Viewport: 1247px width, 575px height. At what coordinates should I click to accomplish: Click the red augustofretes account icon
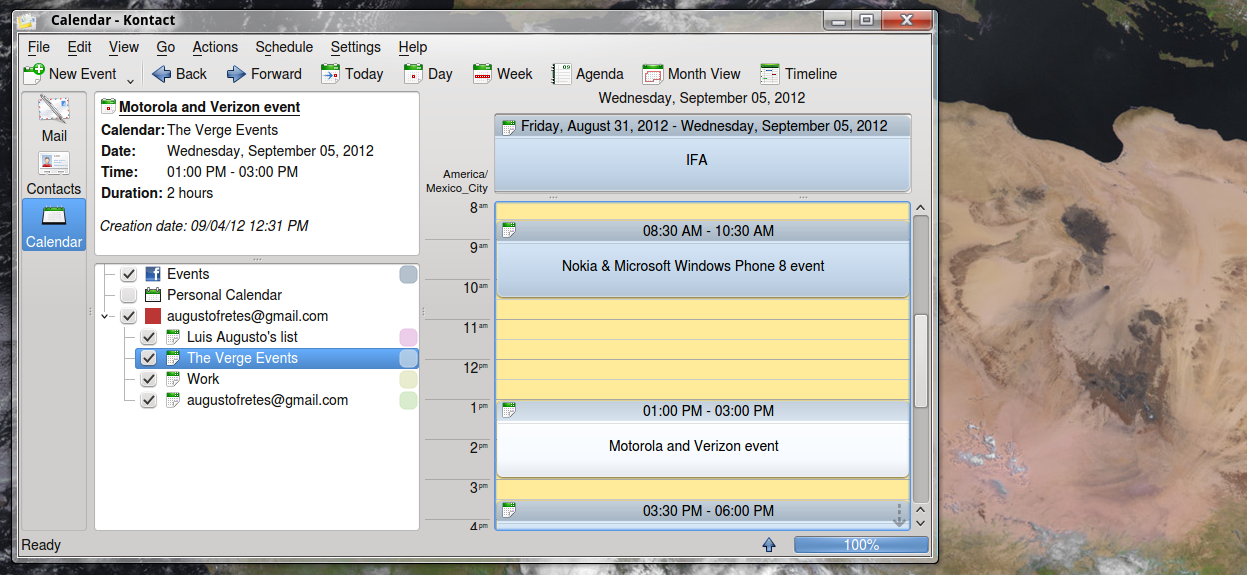point(153,316)
